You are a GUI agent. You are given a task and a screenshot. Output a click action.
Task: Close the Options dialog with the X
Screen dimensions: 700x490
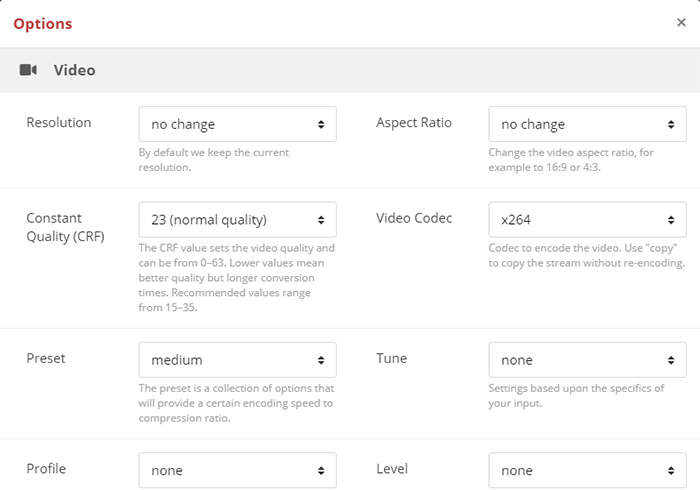pyautogui.click(x=681, y=22)
